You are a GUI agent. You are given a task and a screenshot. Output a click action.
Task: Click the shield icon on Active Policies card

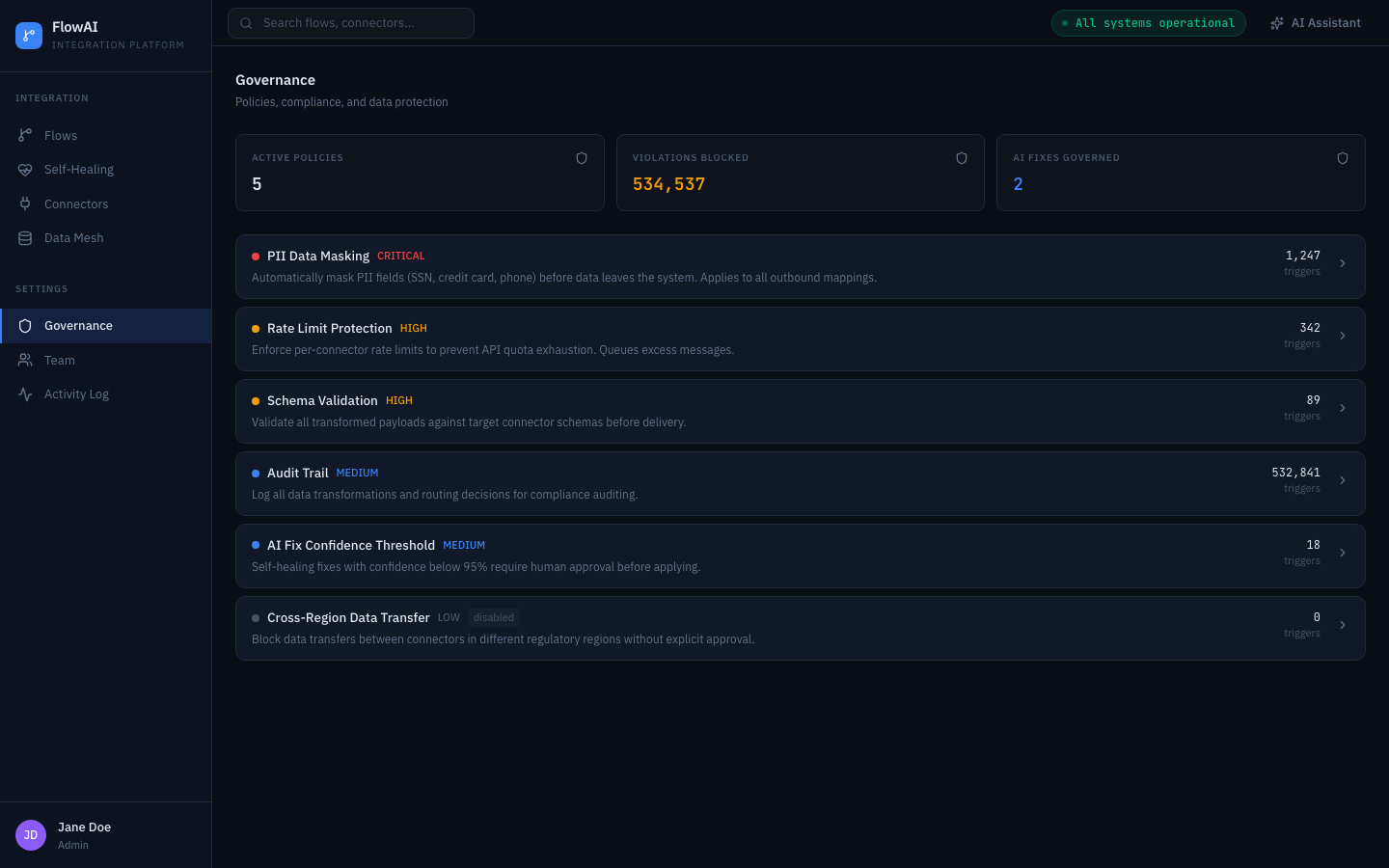[x=582, y=157]
